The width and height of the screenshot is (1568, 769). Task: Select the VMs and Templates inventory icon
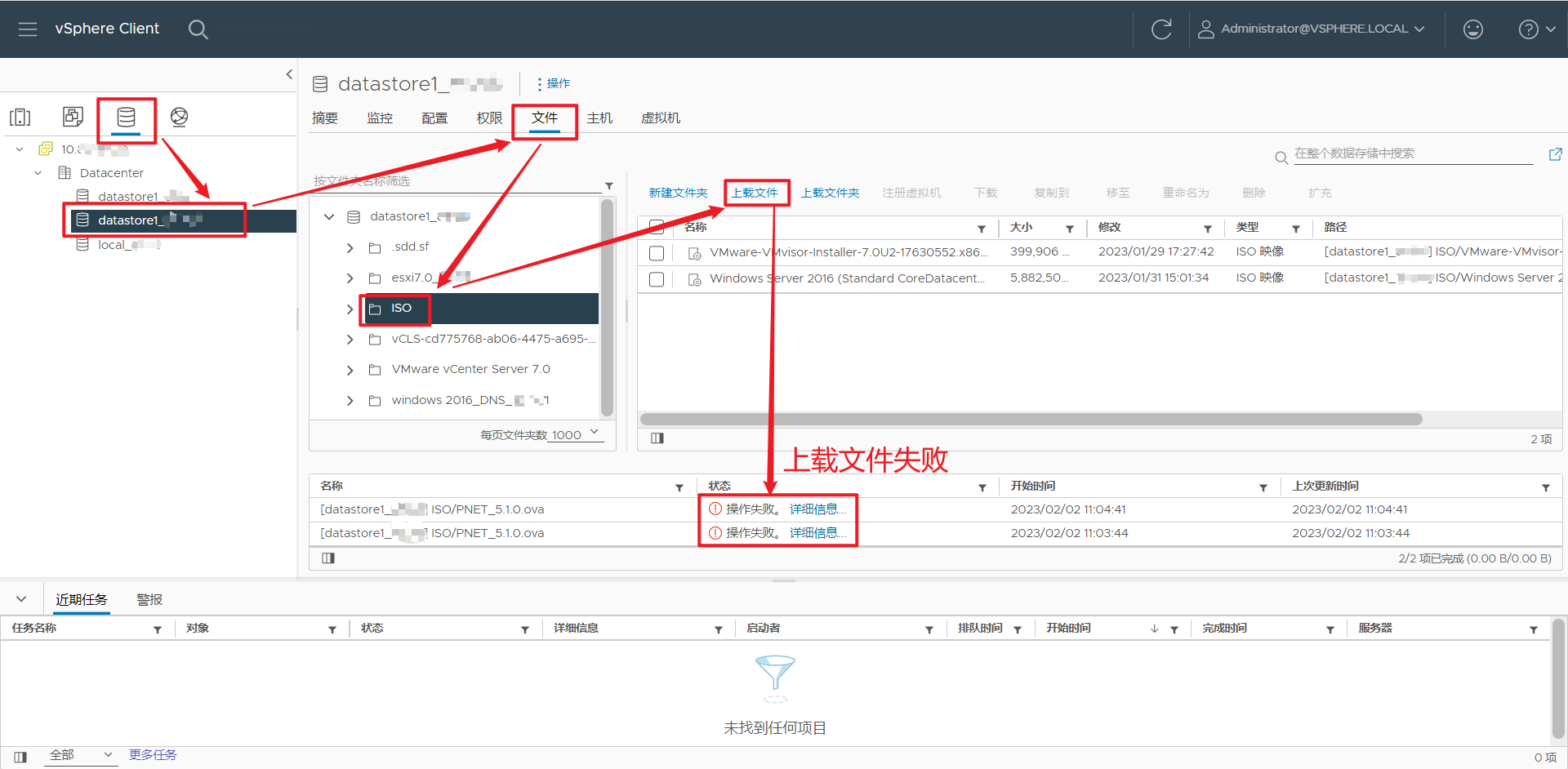click(x=73, y=116)
